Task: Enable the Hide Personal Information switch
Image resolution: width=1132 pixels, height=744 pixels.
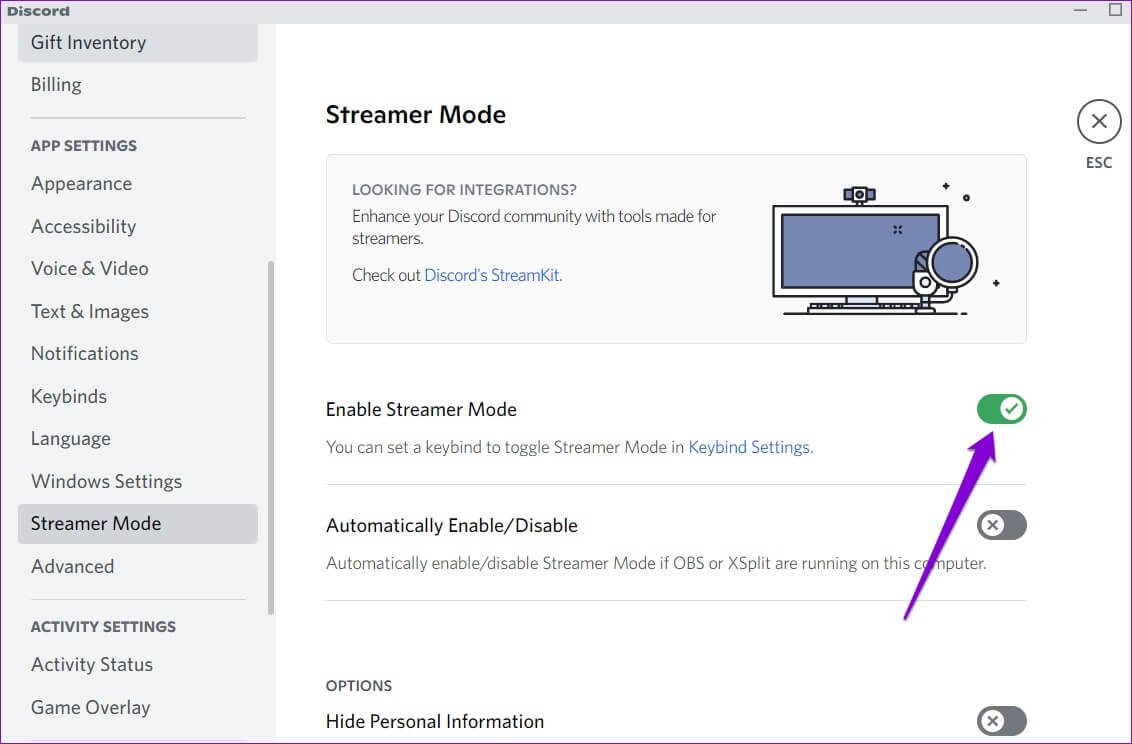Action: [x=1001, y=720]
